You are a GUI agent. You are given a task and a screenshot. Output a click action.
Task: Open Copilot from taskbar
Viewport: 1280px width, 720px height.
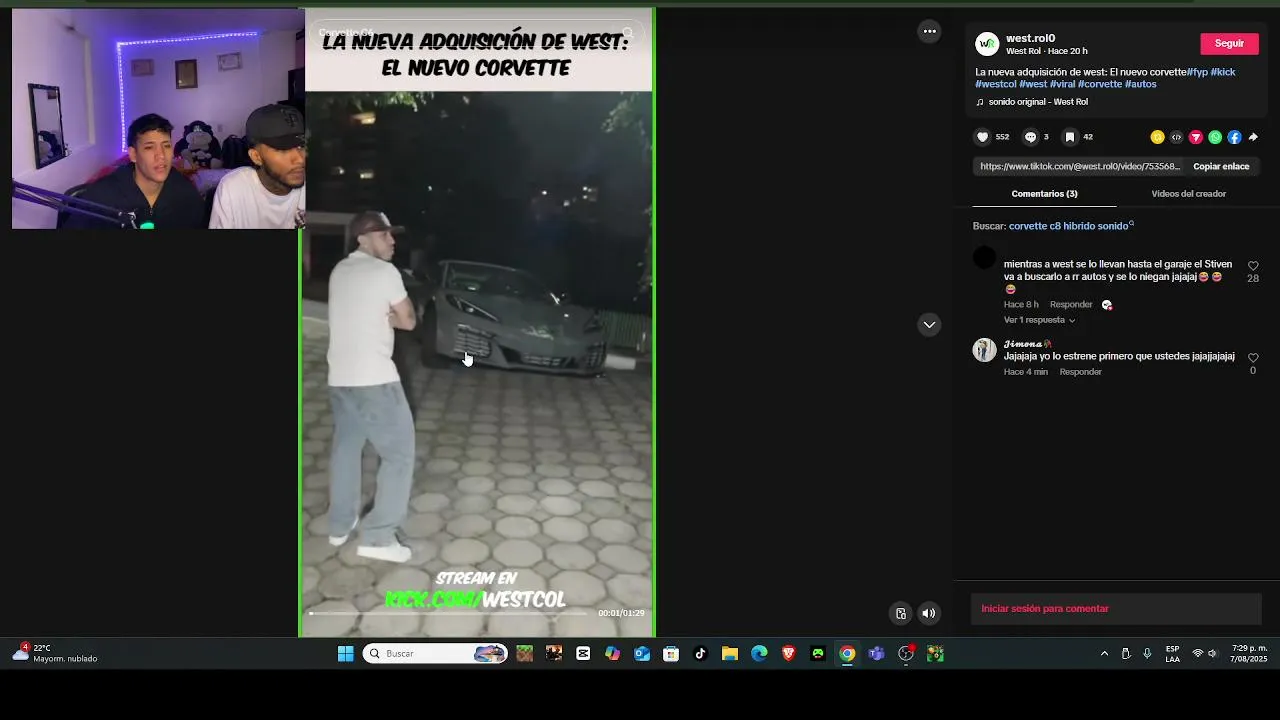click(x=612, y=654)
